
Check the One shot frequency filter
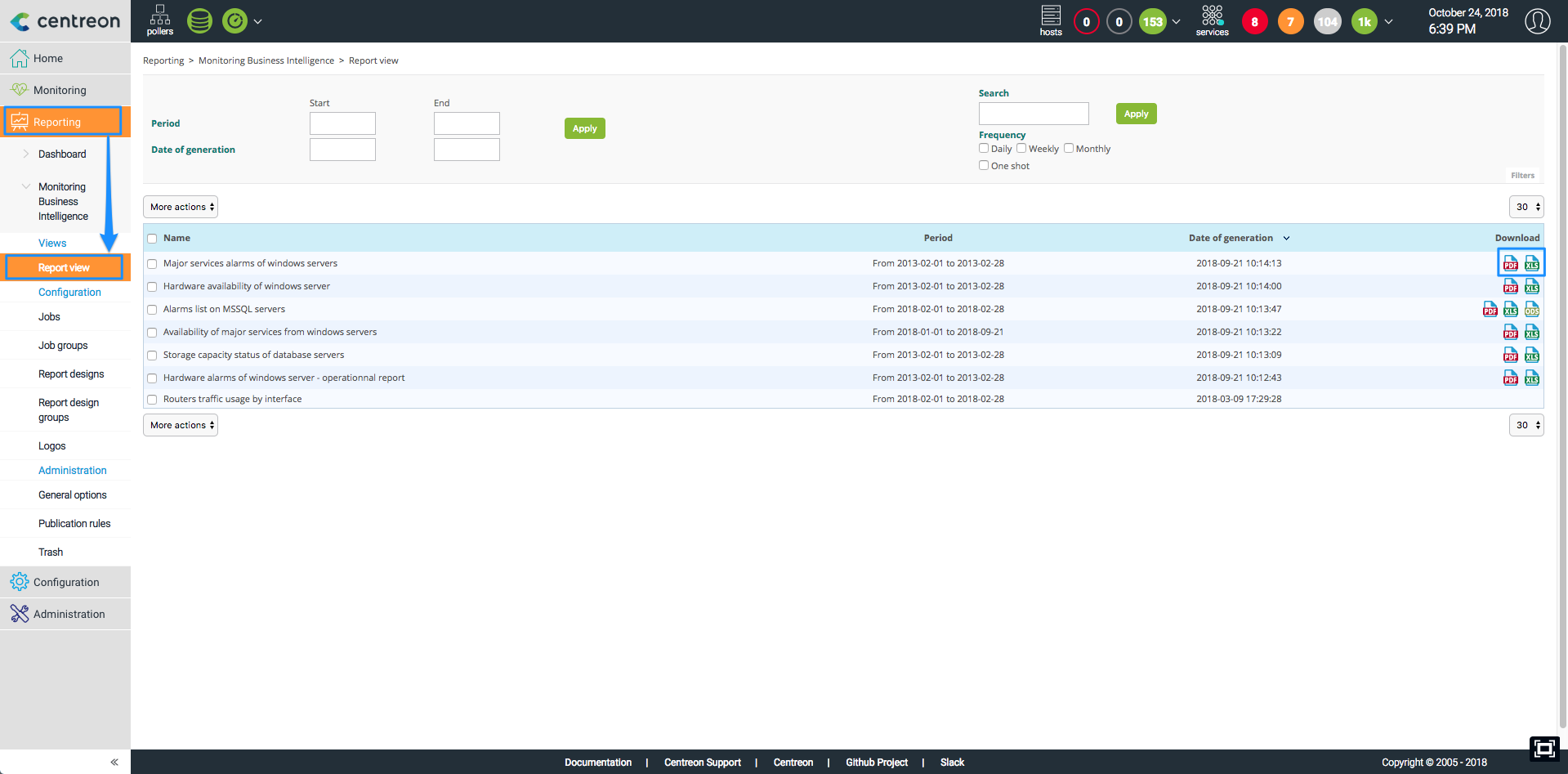tap(984, 165)
